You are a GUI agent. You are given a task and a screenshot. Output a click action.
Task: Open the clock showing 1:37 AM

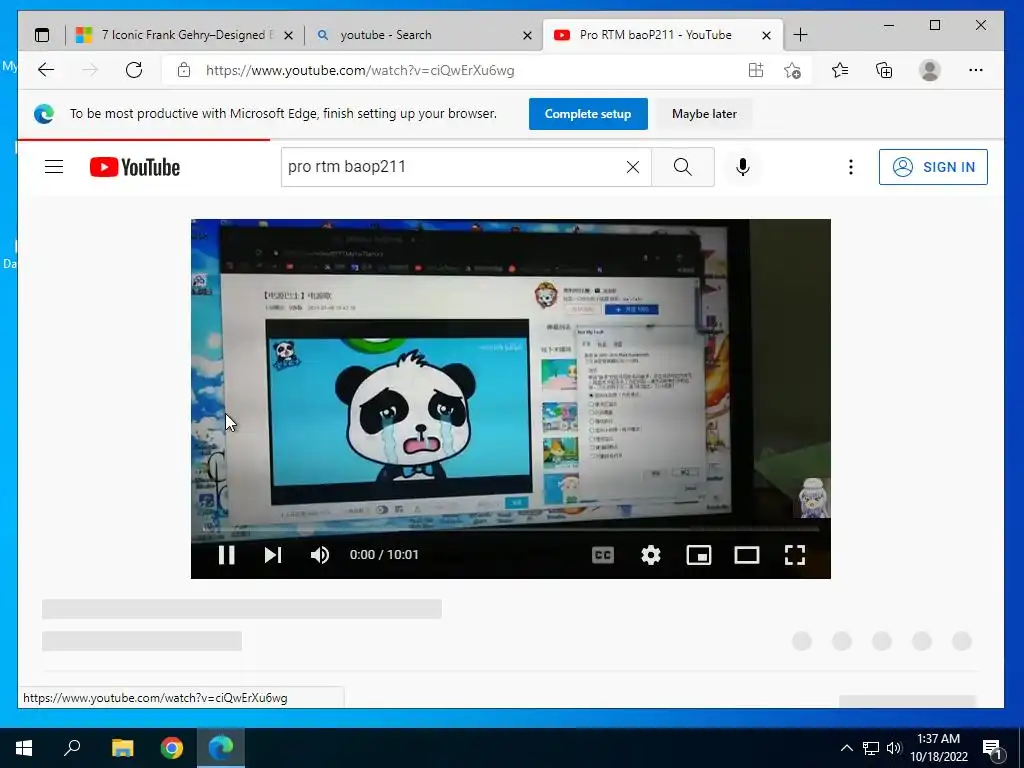pyautogui.click(x=939, y=748)
